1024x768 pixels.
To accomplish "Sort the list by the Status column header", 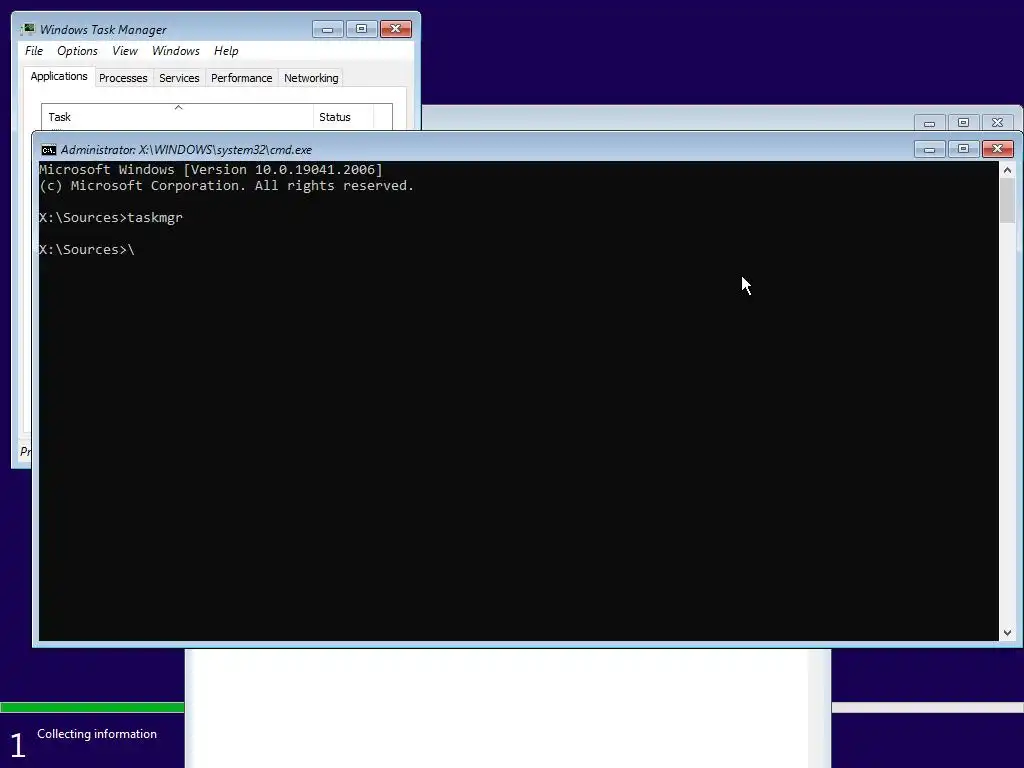I will click(344, 117).
